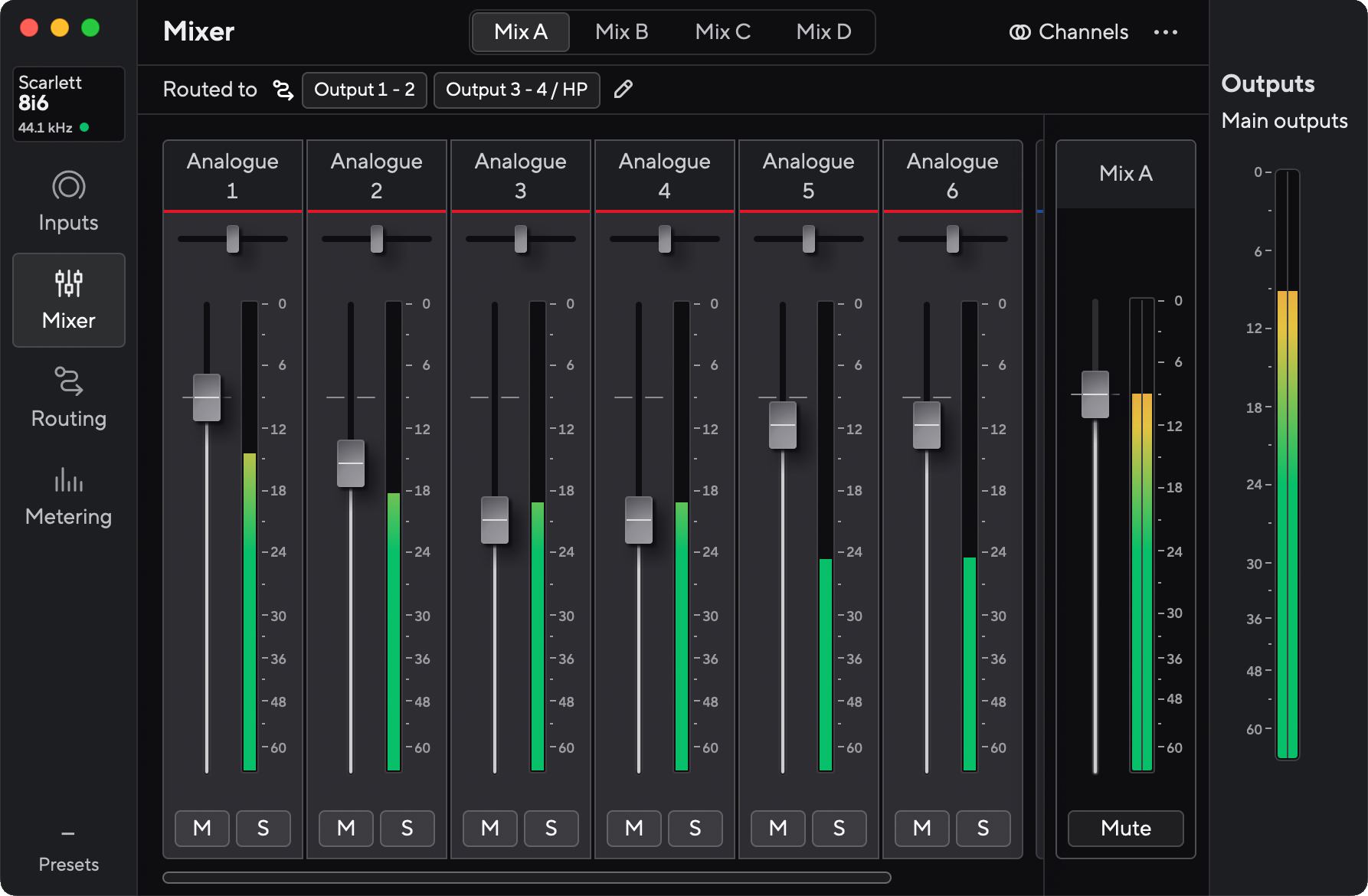Viewport: 1368px width, 896px height.
Task: Mute Analogue 5 channel
Action: coord(778,828)
